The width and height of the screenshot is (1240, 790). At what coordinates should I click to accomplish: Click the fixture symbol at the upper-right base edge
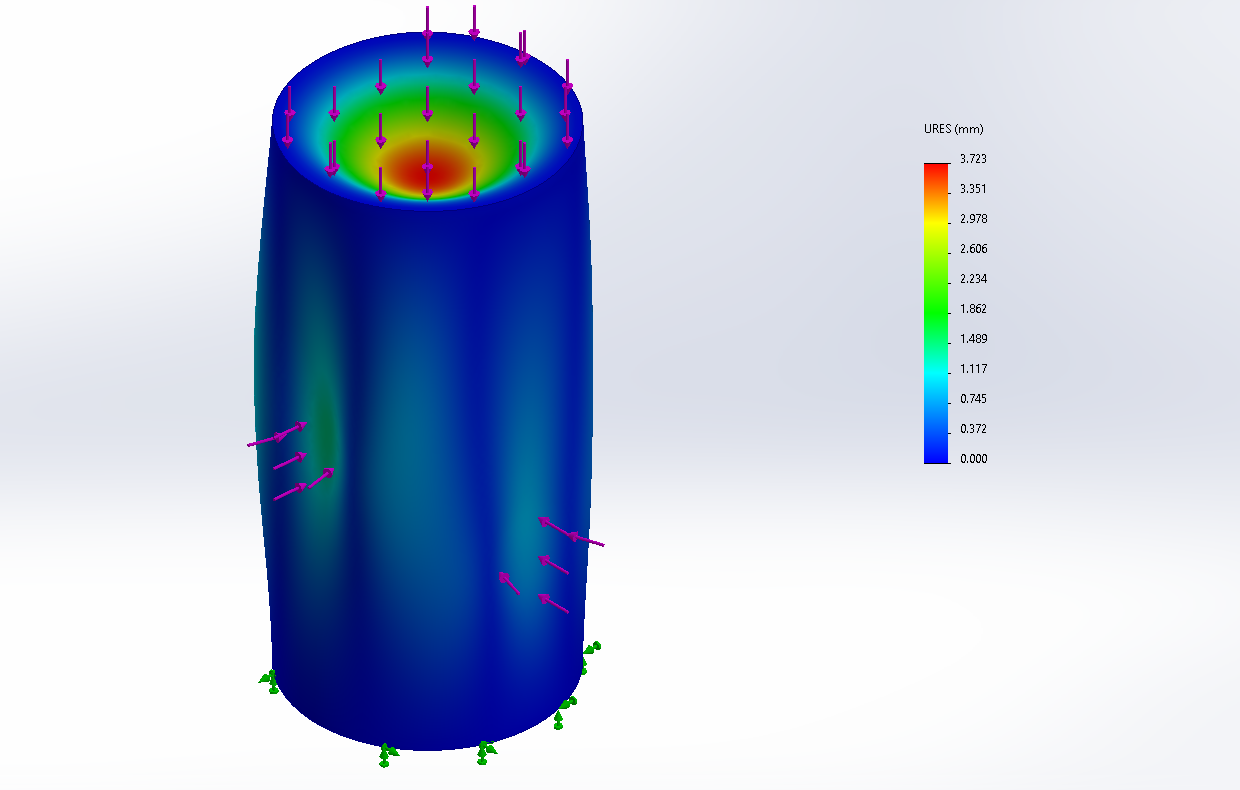pos(592,648)
